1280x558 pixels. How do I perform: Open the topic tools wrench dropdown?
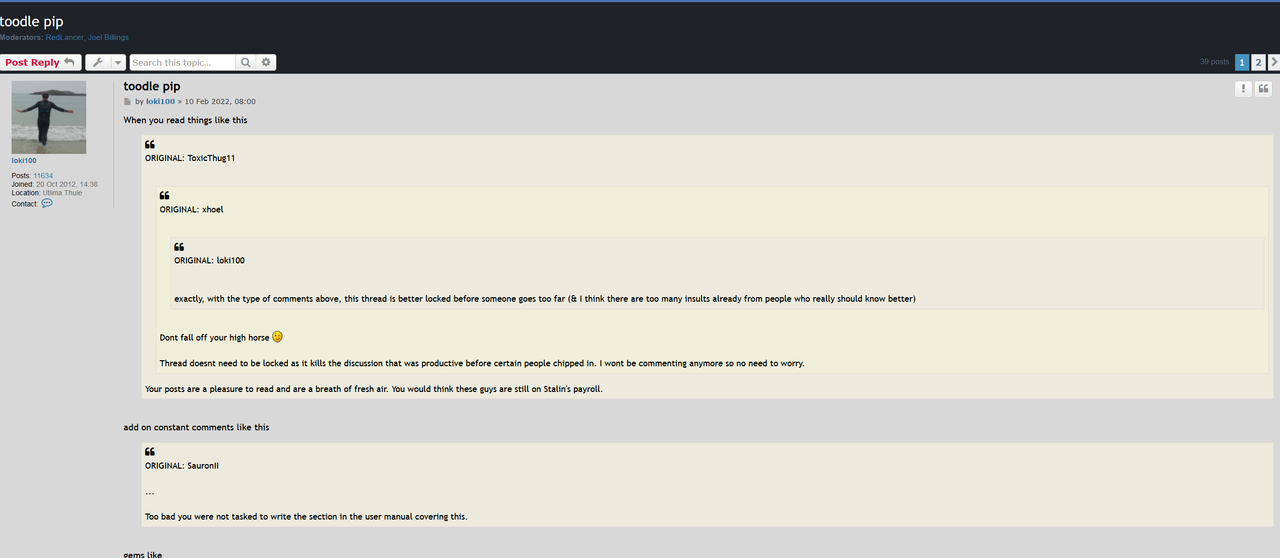click(98, 62)
